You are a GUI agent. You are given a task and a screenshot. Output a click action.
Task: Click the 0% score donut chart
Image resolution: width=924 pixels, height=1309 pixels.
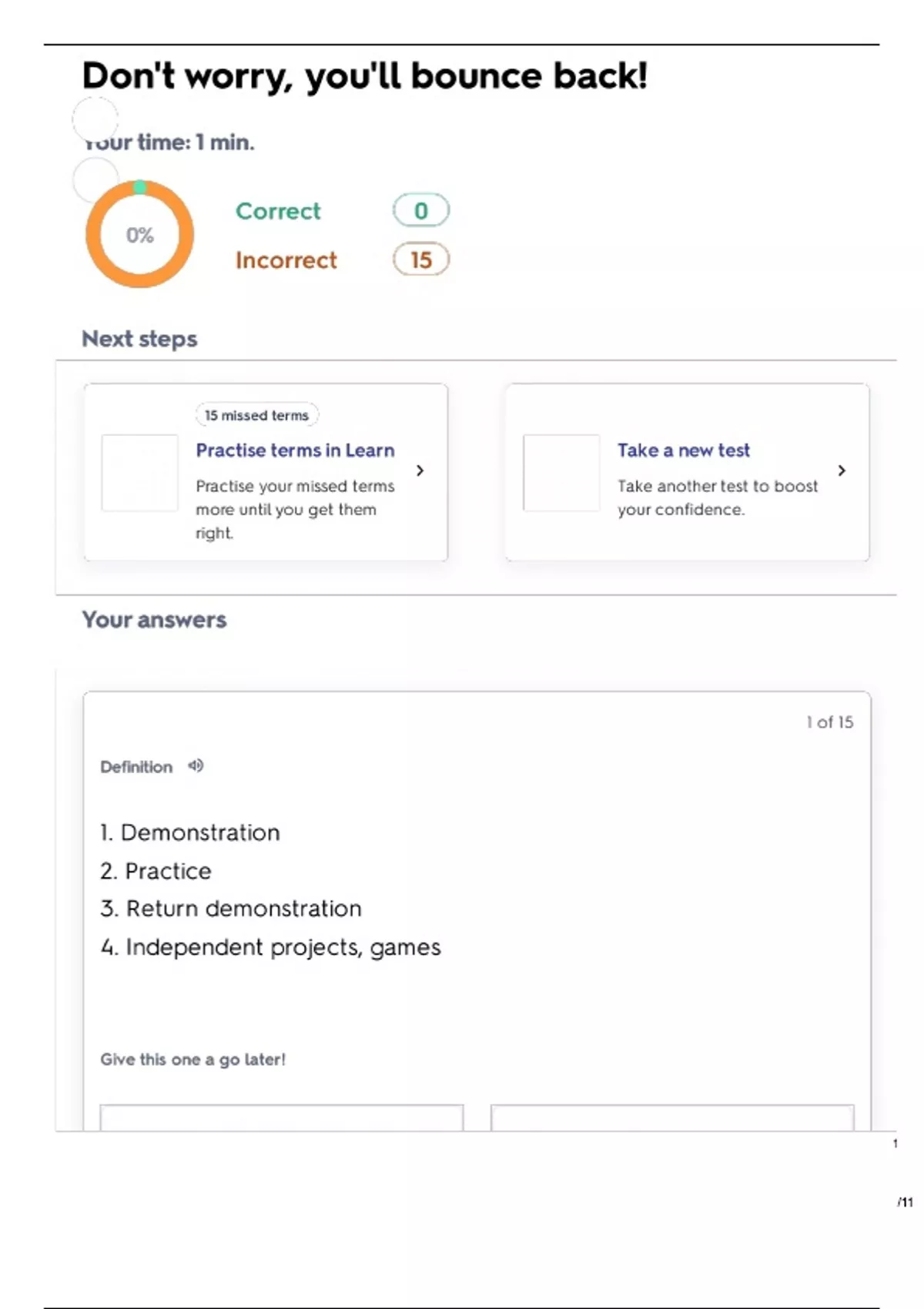[139, 234]
